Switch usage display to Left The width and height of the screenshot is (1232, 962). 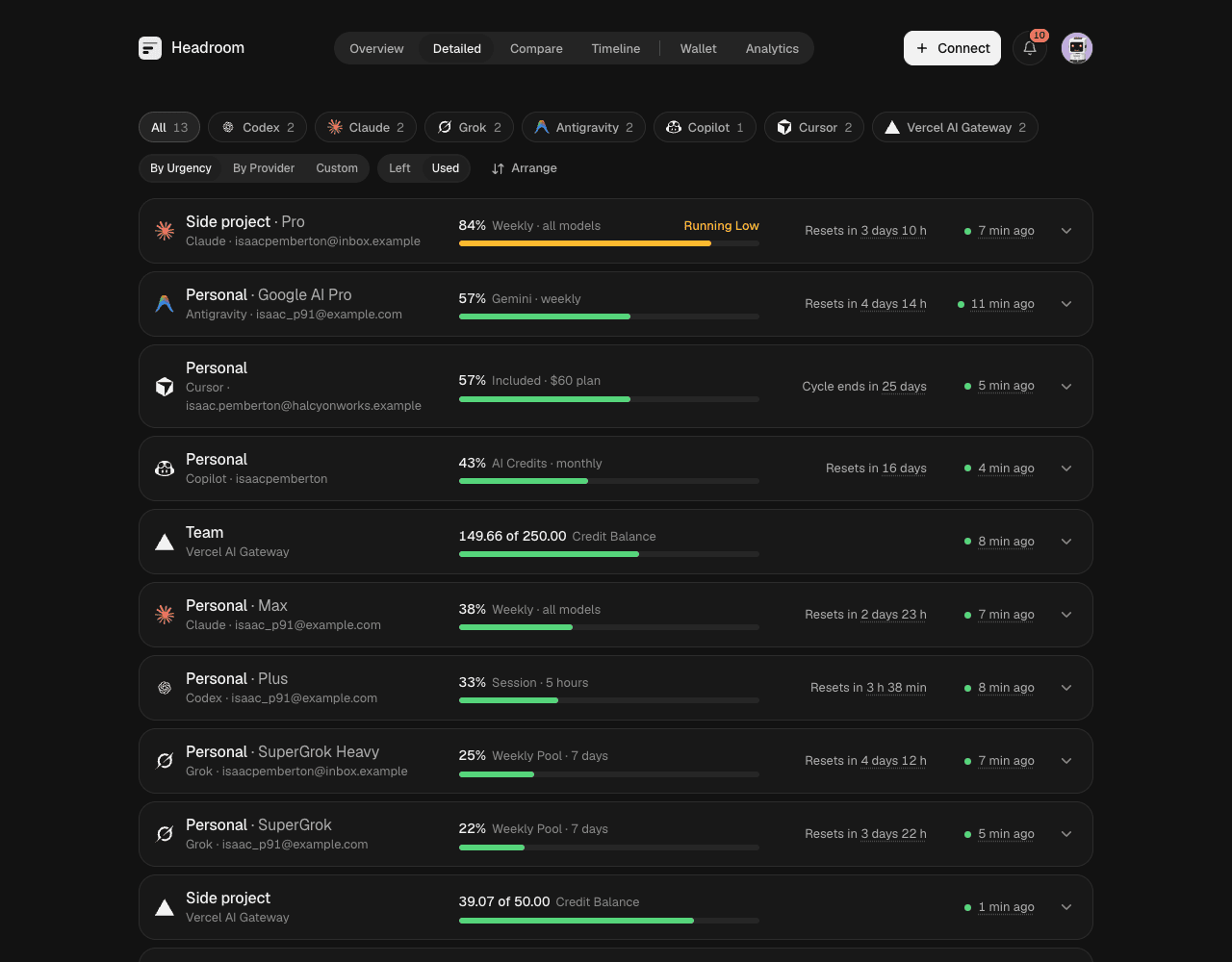tap(399, 168)
